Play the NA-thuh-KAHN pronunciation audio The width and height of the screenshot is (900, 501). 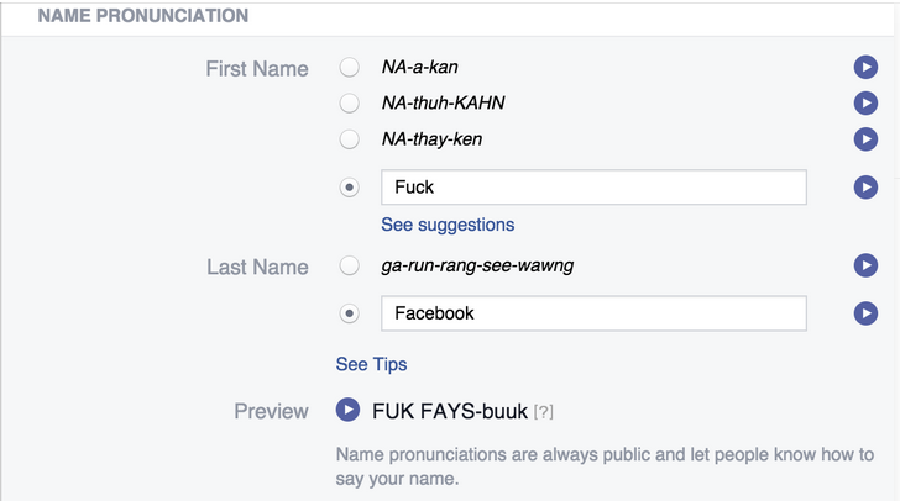(866, 103)
